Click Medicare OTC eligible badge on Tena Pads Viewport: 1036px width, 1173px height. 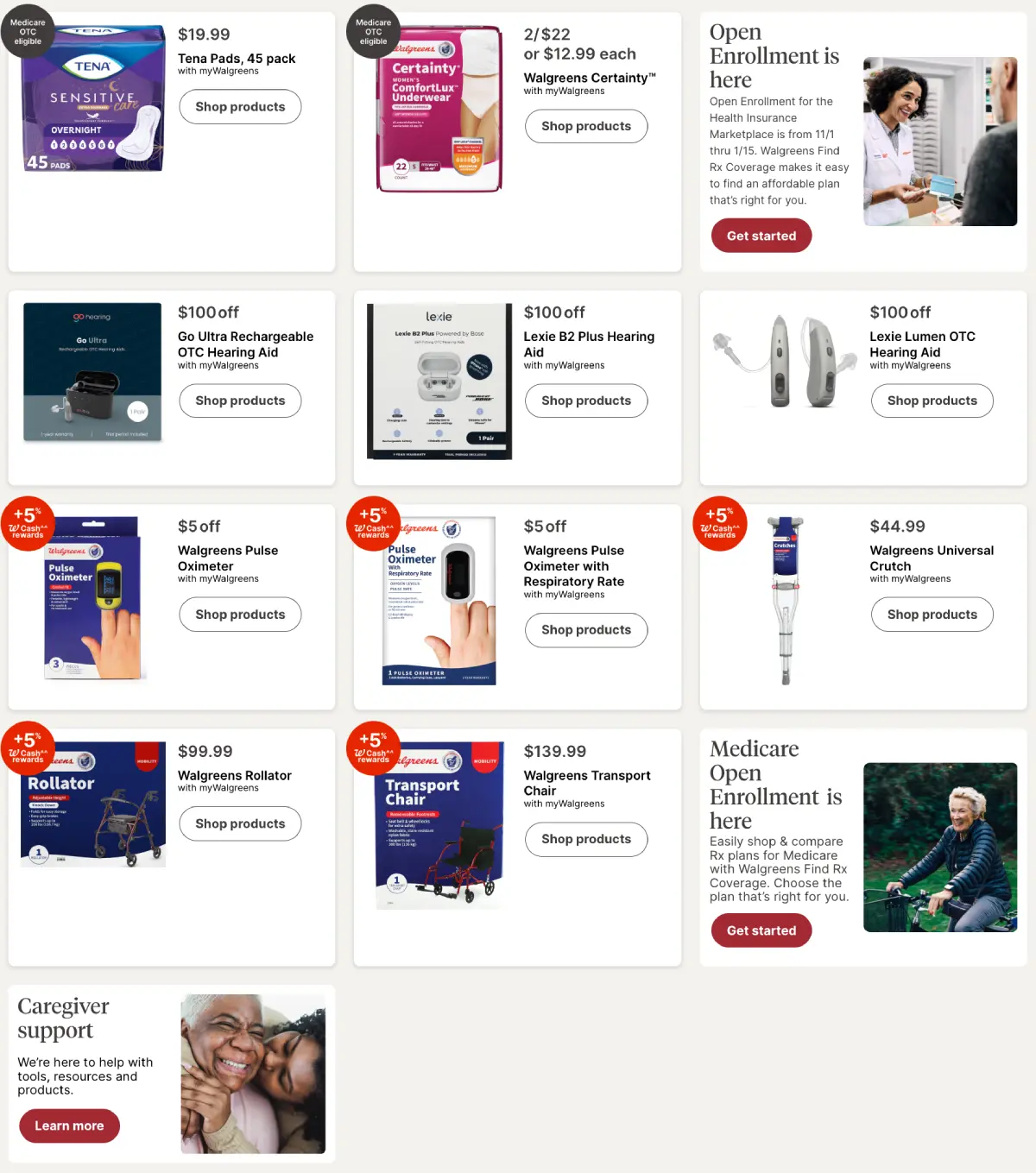click(28, 31)
